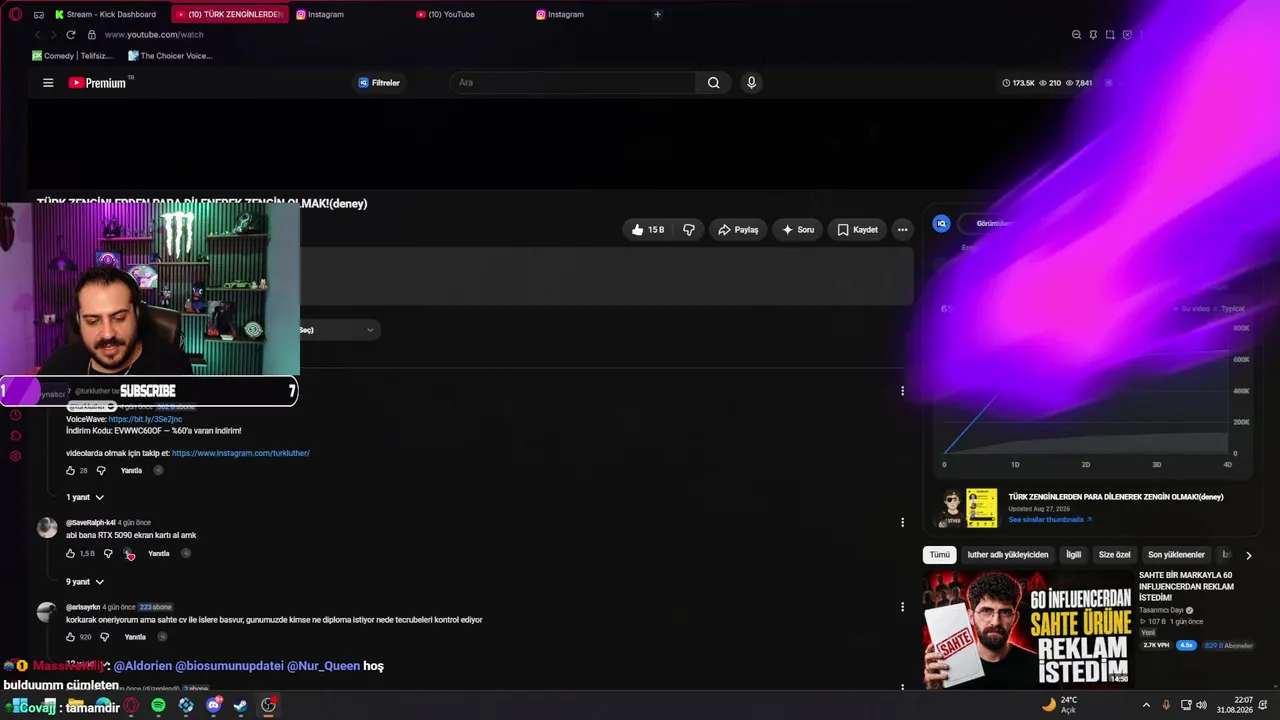Click the Soru ask button
Viewport: 1280px width, 720px height.
(x=797, y=230)
